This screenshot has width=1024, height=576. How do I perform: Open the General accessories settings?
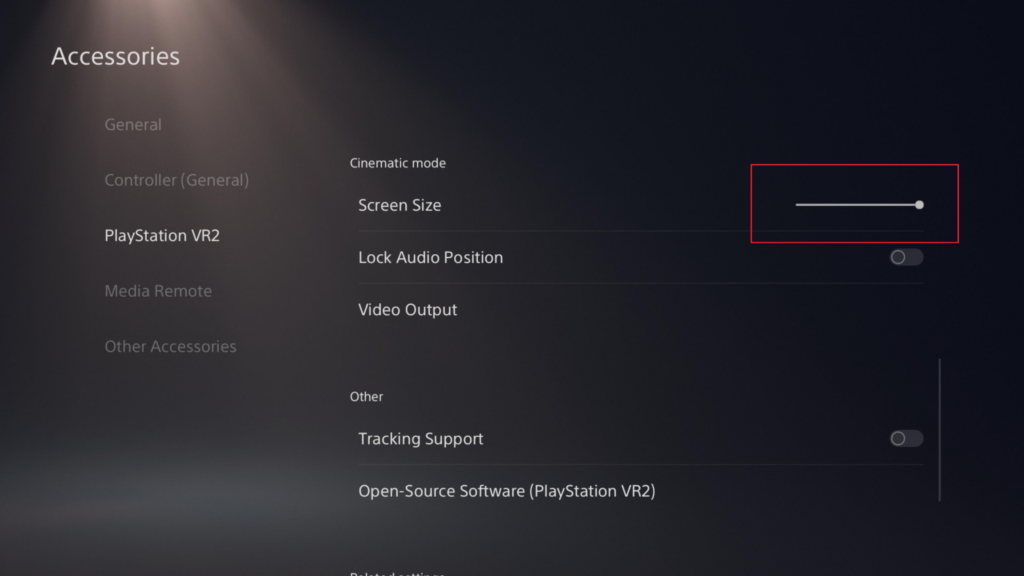(x=133, y=124)
